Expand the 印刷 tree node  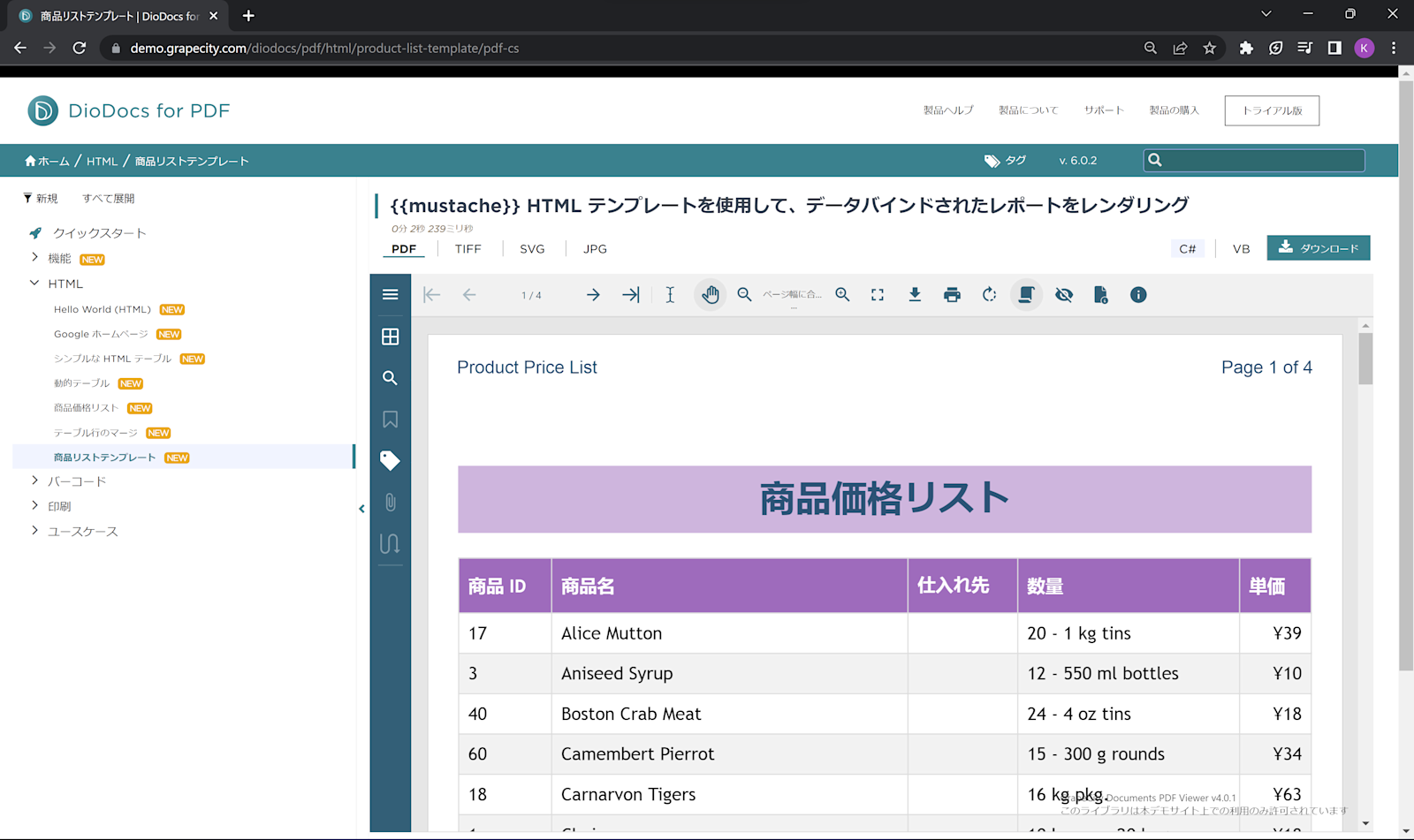34,505
